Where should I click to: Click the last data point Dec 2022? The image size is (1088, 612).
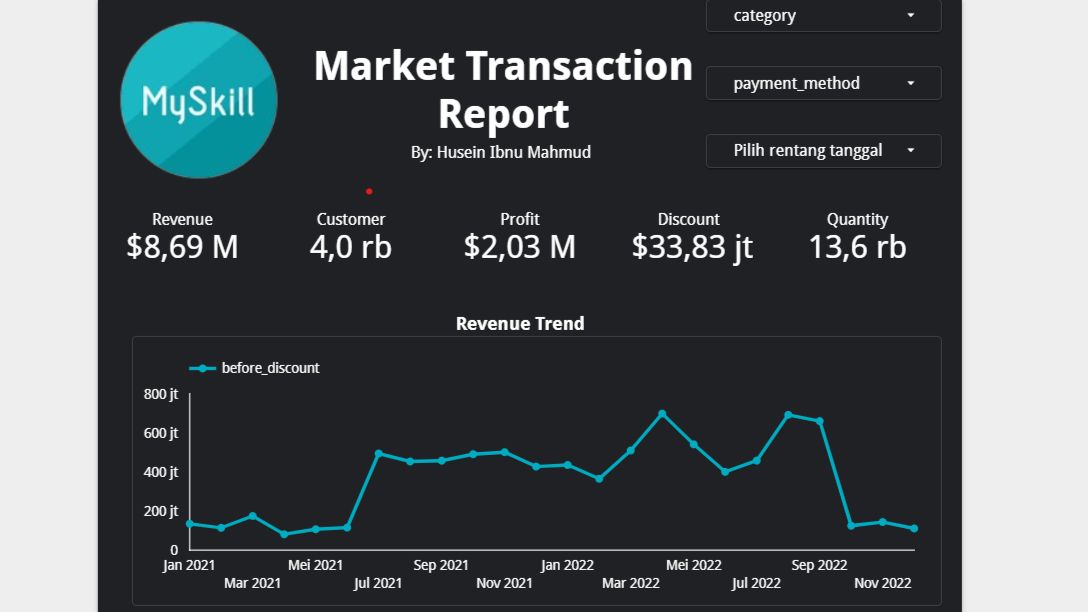pyautogui.click(x=915, y=529)
